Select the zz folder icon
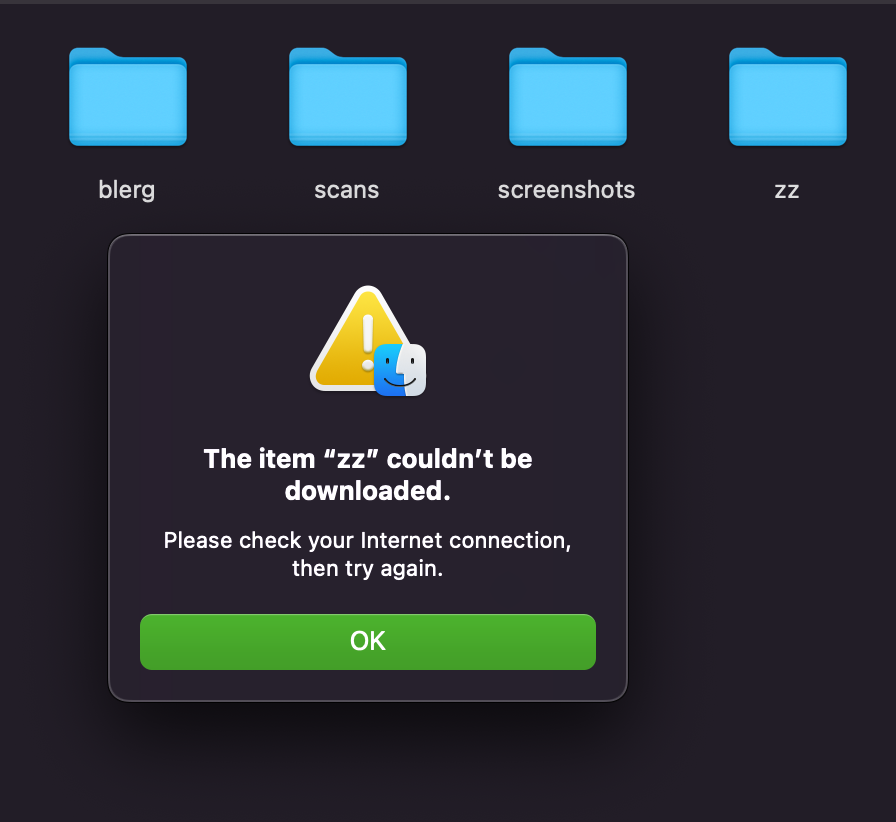This screenshot has height=822, width=896. click(x=788, y=97)
